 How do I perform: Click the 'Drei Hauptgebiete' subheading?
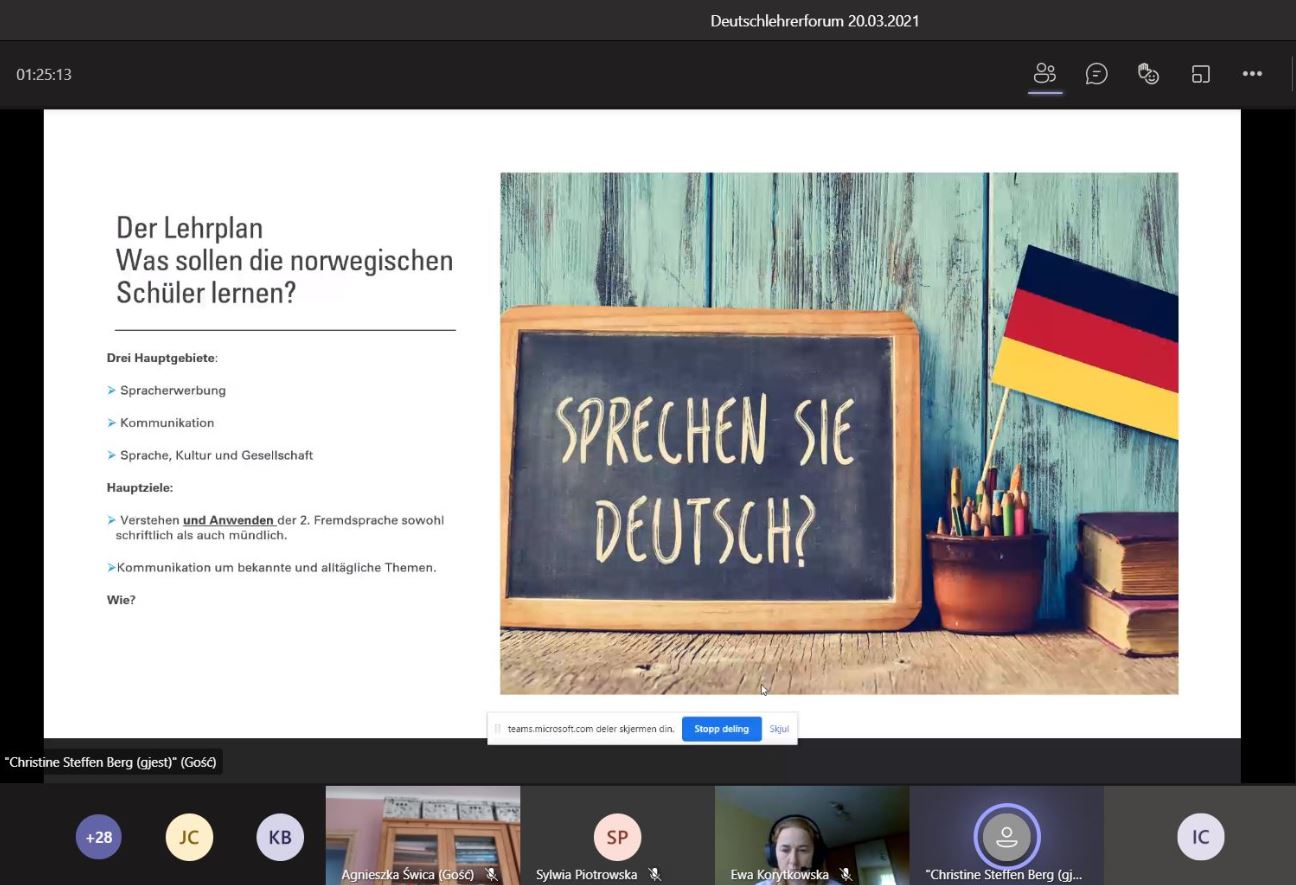pos(161,358)
